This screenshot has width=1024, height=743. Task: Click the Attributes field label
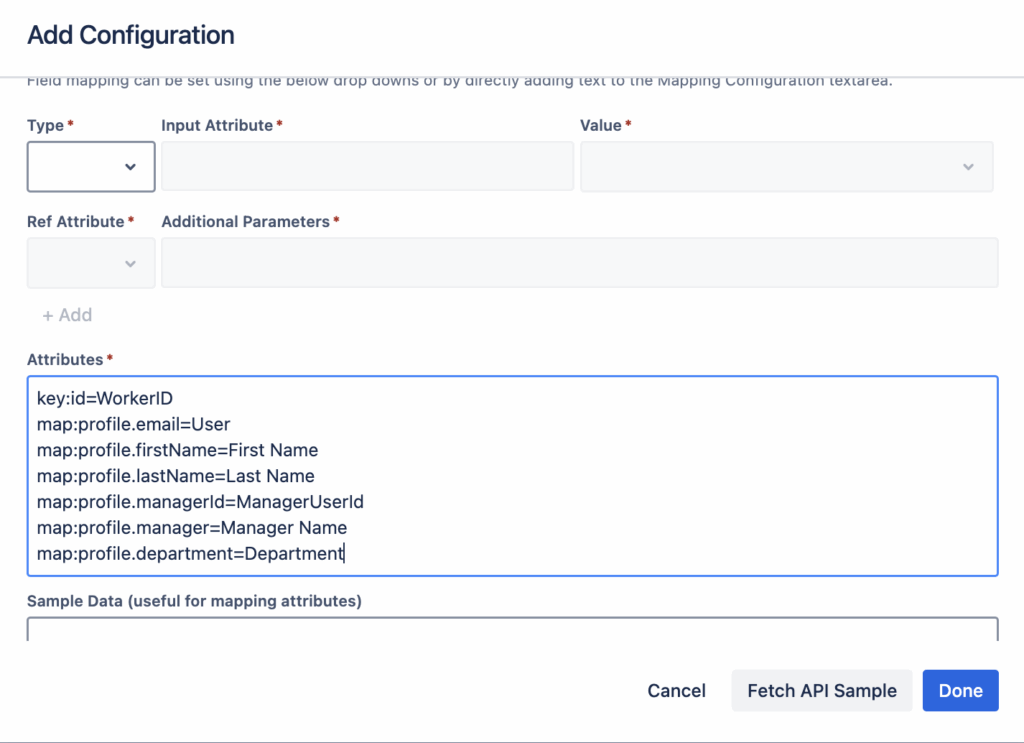click(x=65, y=359)
